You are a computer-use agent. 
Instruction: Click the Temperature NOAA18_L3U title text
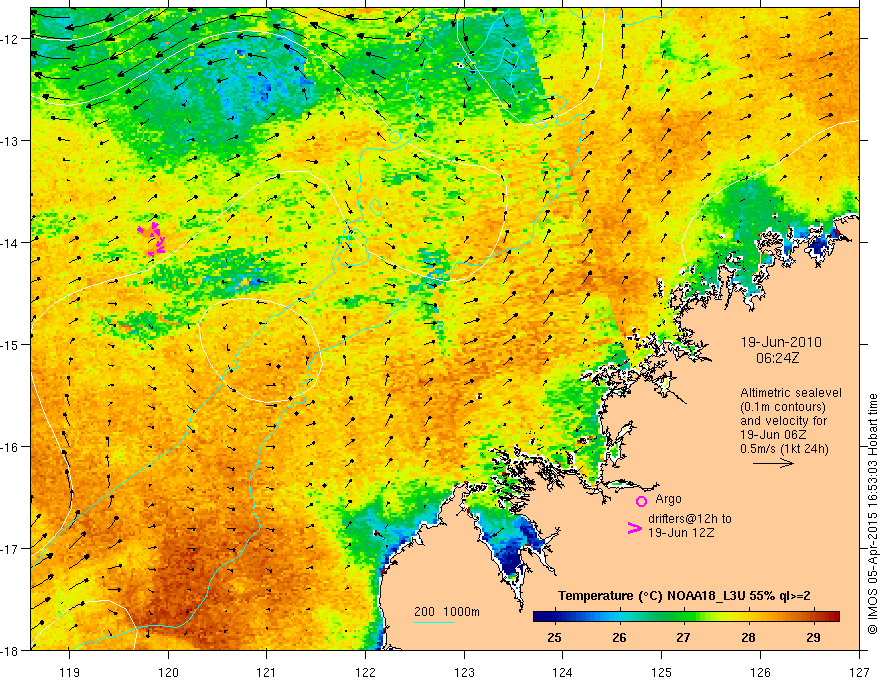(x=684, y=596)
